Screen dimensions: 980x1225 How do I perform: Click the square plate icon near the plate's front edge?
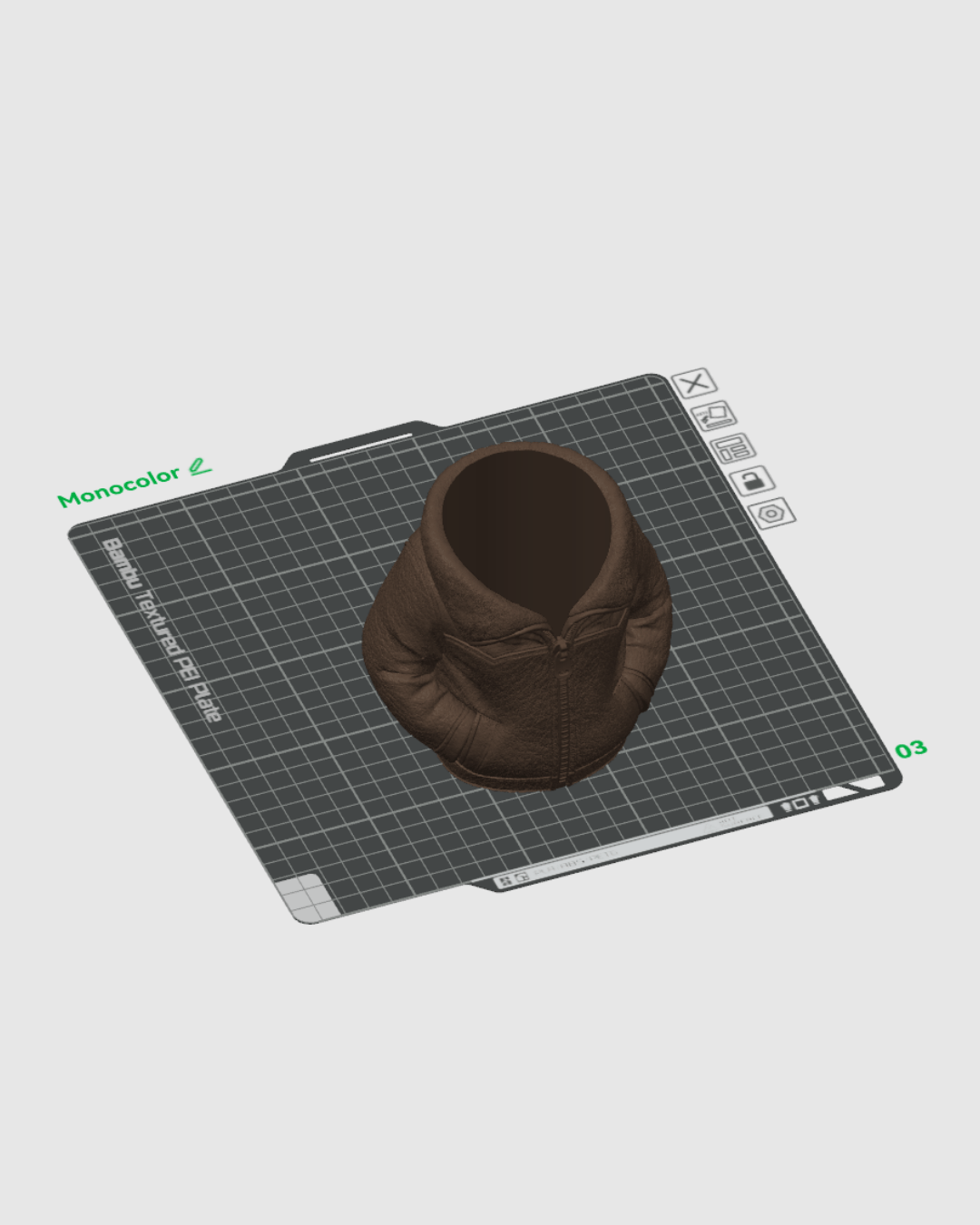tap(802, 804)
